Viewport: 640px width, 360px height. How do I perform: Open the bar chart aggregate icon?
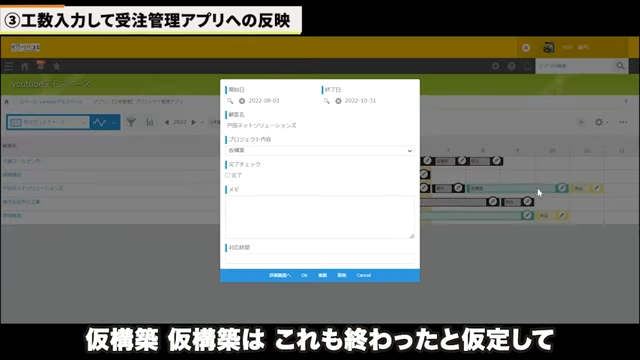coord(150,122)
